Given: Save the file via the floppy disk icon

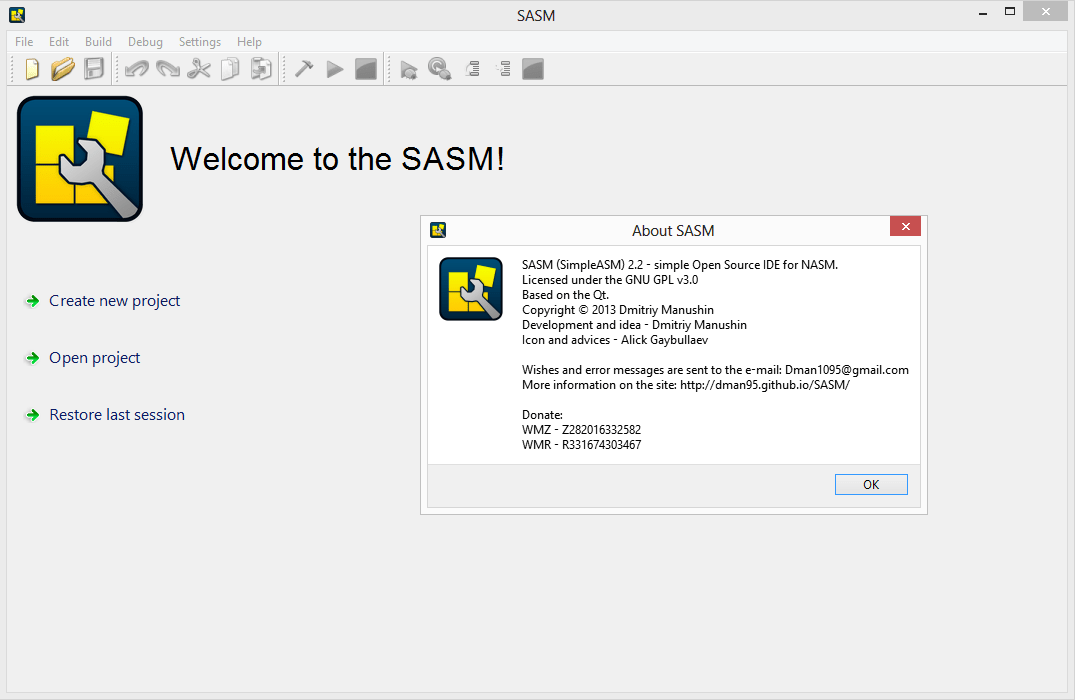Looking at the screenshot, I should pyautogui.click(x=93, y=68).
